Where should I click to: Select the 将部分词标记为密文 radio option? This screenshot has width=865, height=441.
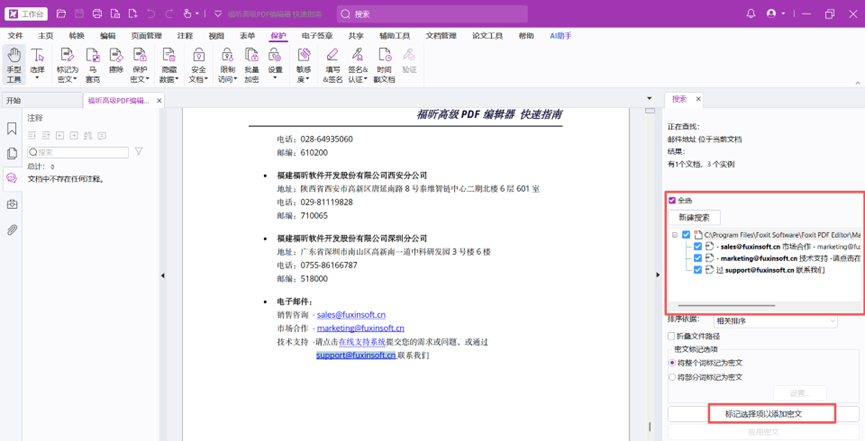coord(672,377)
